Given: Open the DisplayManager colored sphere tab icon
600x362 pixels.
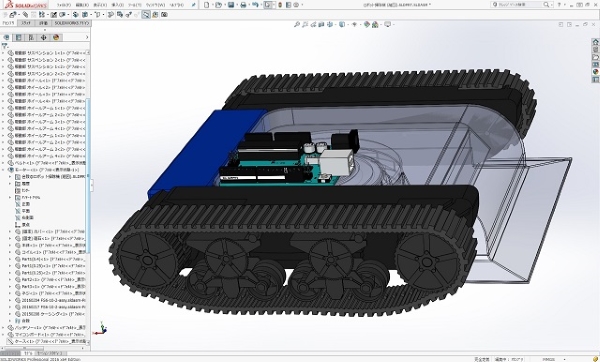Looking at the screenshot, I should [x=56, y=37].
